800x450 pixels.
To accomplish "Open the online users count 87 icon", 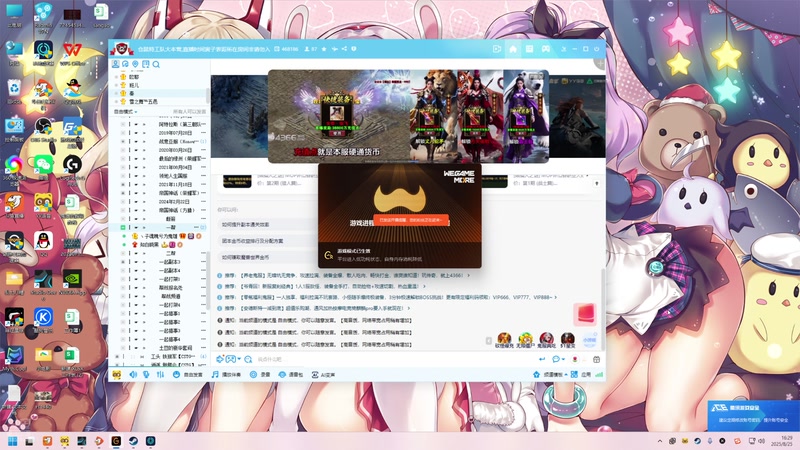I will point(311,49).
